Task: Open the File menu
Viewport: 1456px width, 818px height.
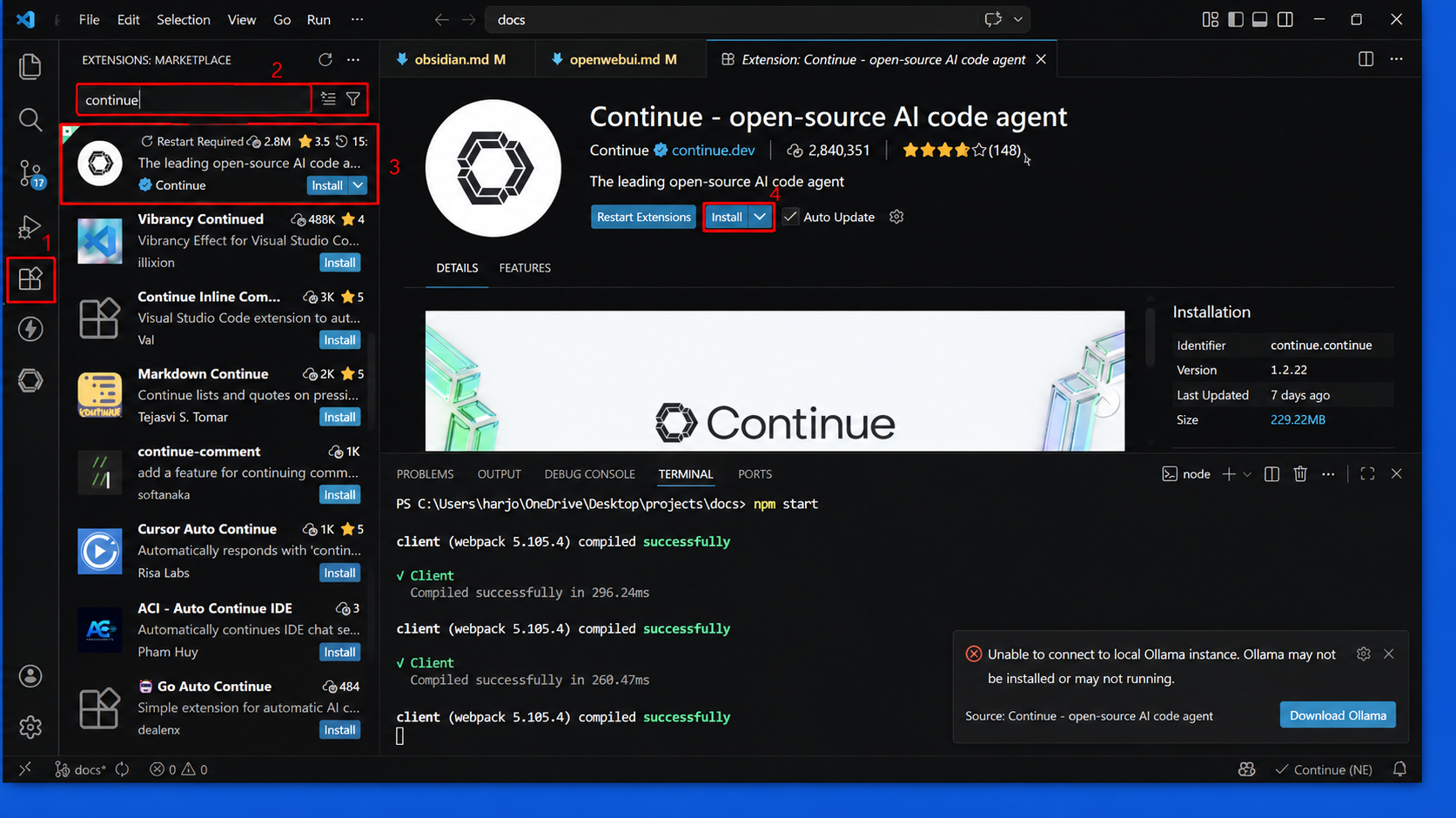Action: tap(89, 19)
